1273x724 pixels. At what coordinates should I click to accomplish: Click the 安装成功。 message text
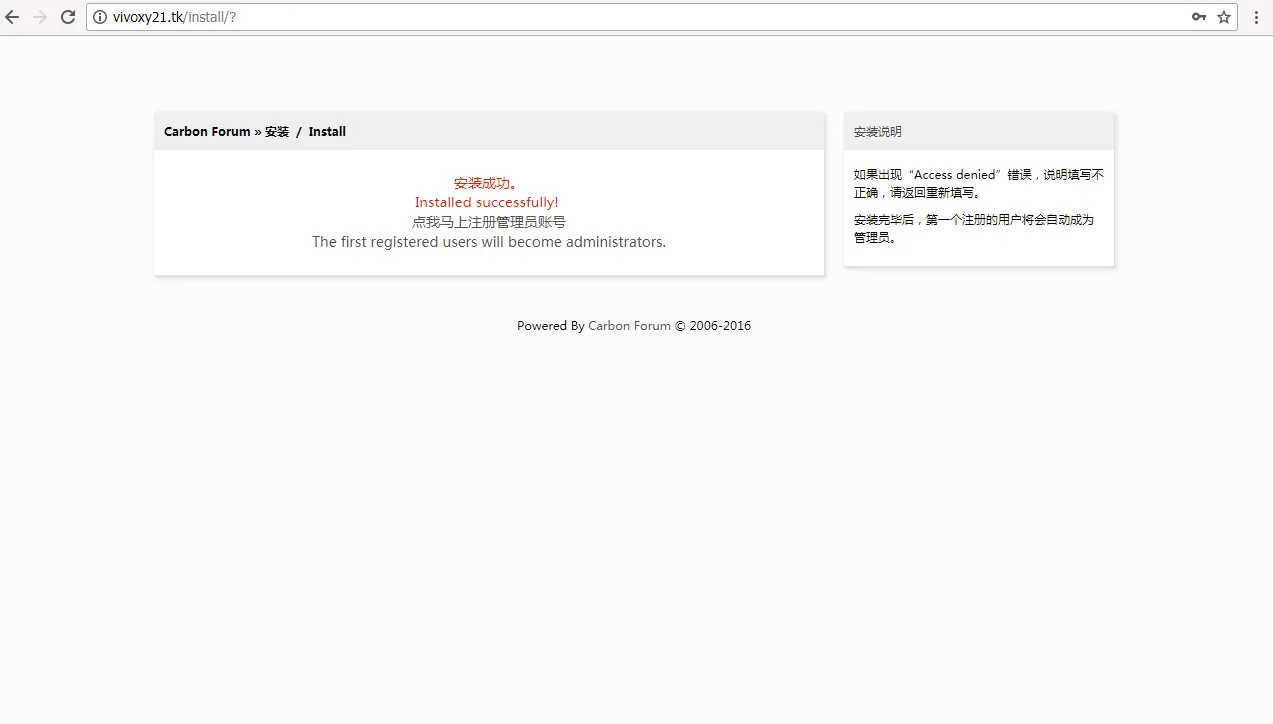click(486, 183)
